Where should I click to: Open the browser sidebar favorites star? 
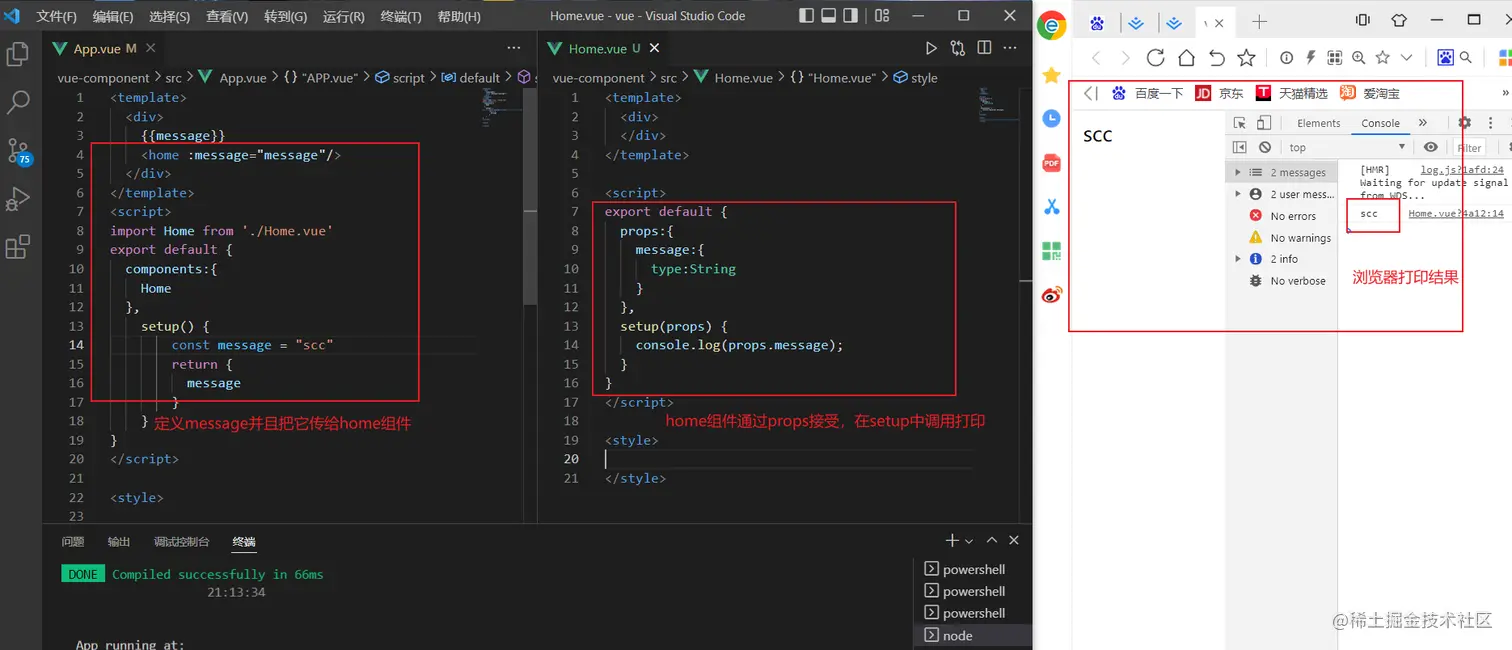[x=1051, y=75]
